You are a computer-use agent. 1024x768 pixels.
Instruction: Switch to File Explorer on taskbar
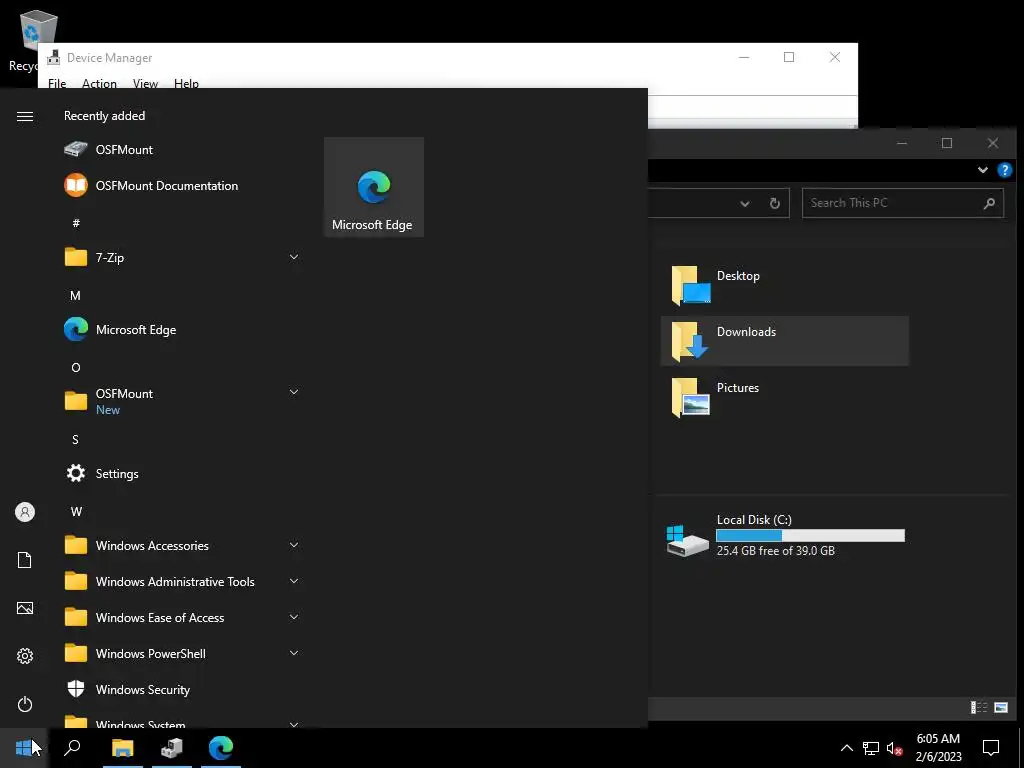pos(122,748)
